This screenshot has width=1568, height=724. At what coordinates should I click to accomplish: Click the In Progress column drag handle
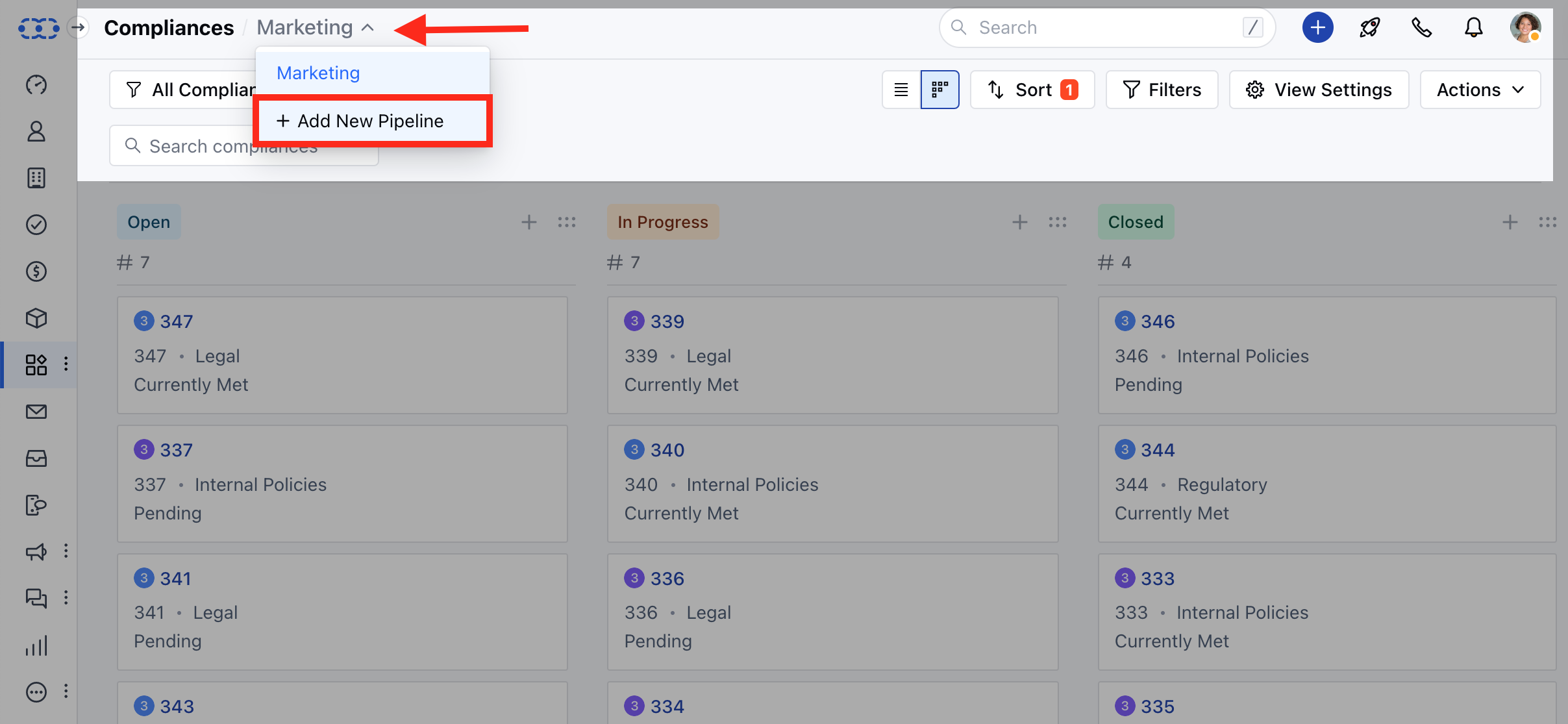click(1058, 222)
